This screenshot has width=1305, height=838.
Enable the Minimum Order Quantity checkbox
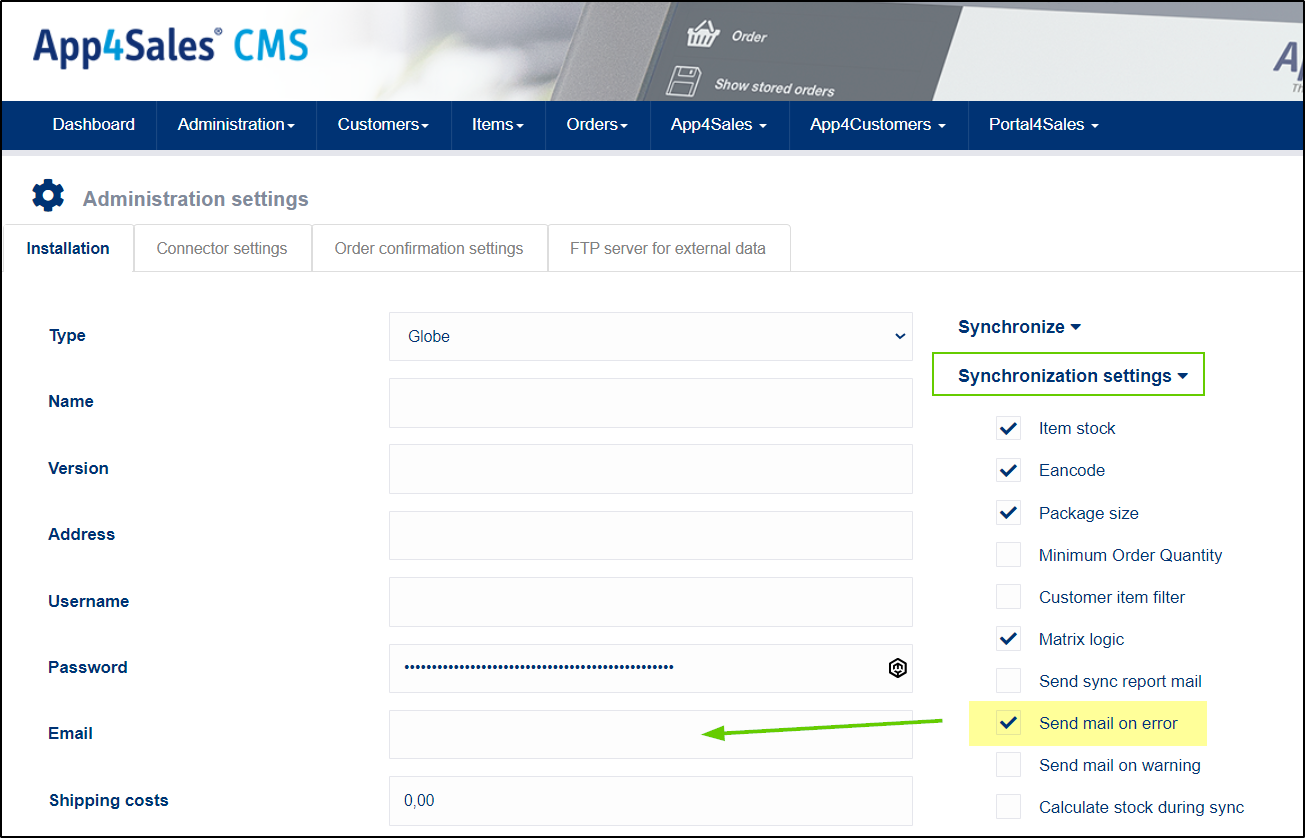[x=1008, y=554]
